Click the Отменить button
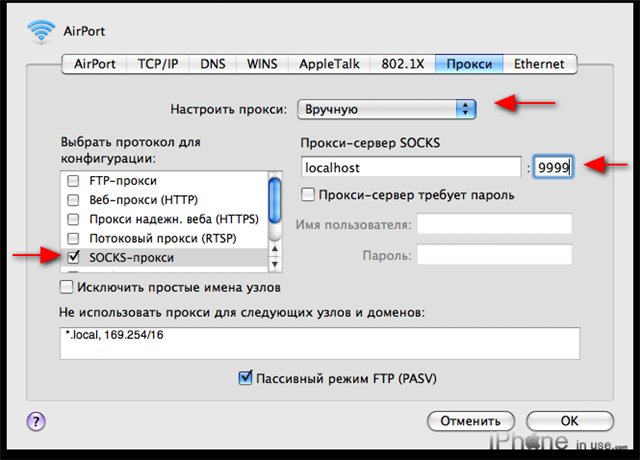 471,421
